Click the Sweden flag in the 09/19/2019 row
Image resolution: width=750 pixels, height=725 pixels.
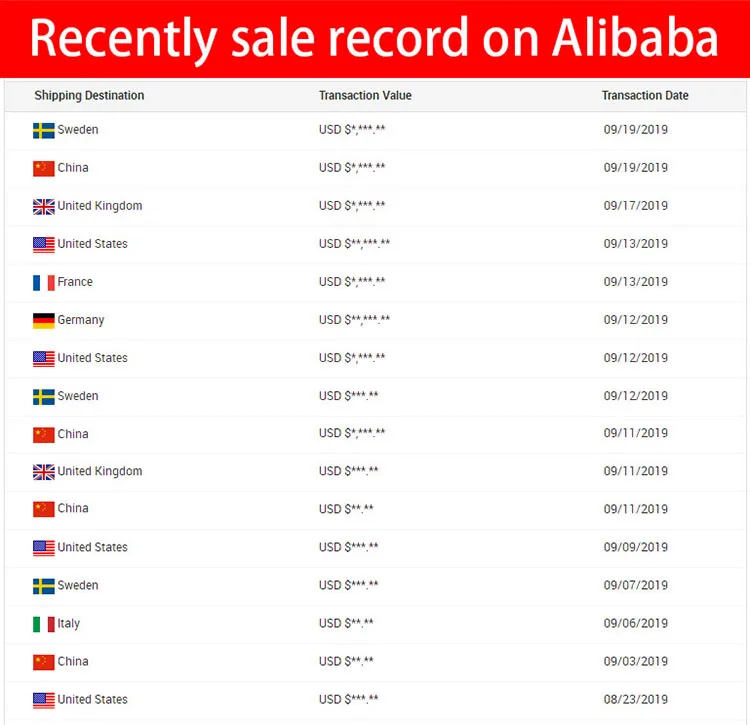43,131
